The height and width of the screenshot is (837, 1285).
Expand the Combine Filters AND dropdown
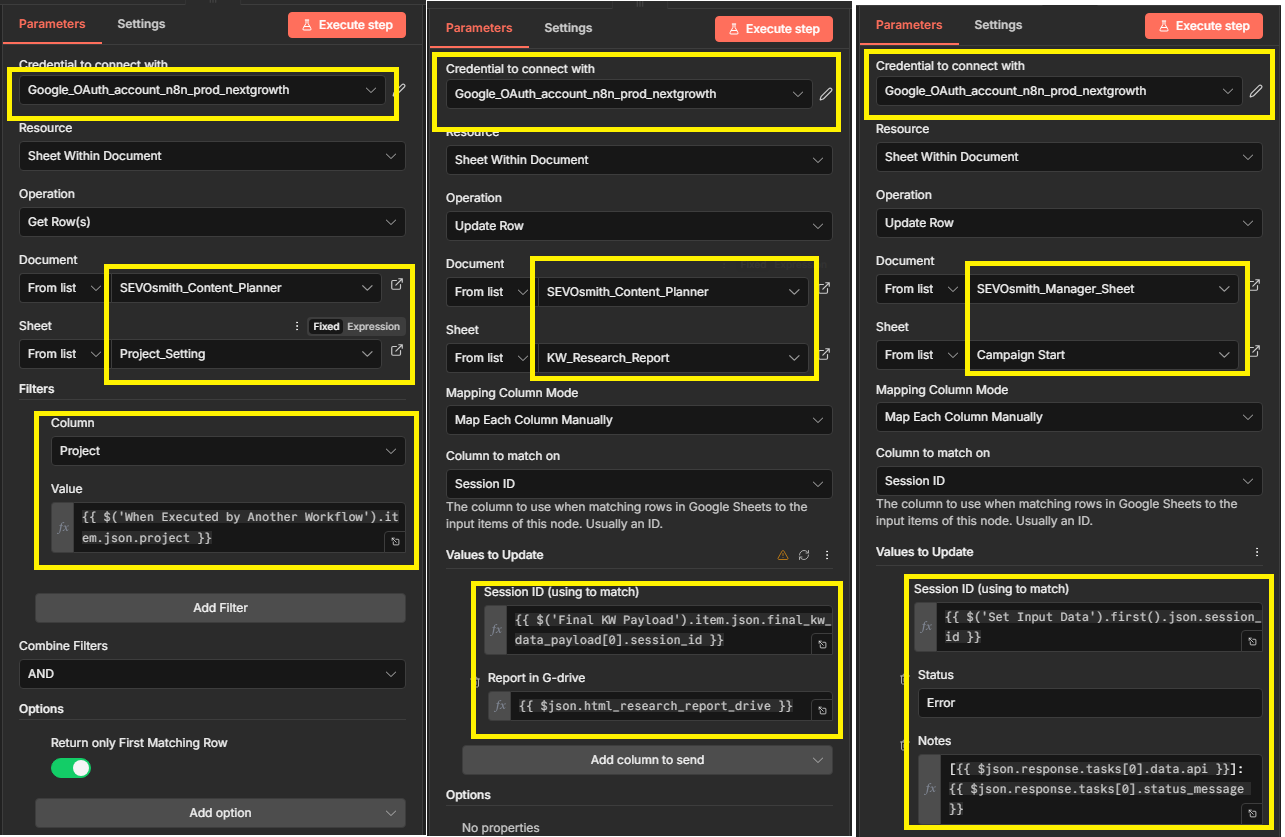click(211, 674)
